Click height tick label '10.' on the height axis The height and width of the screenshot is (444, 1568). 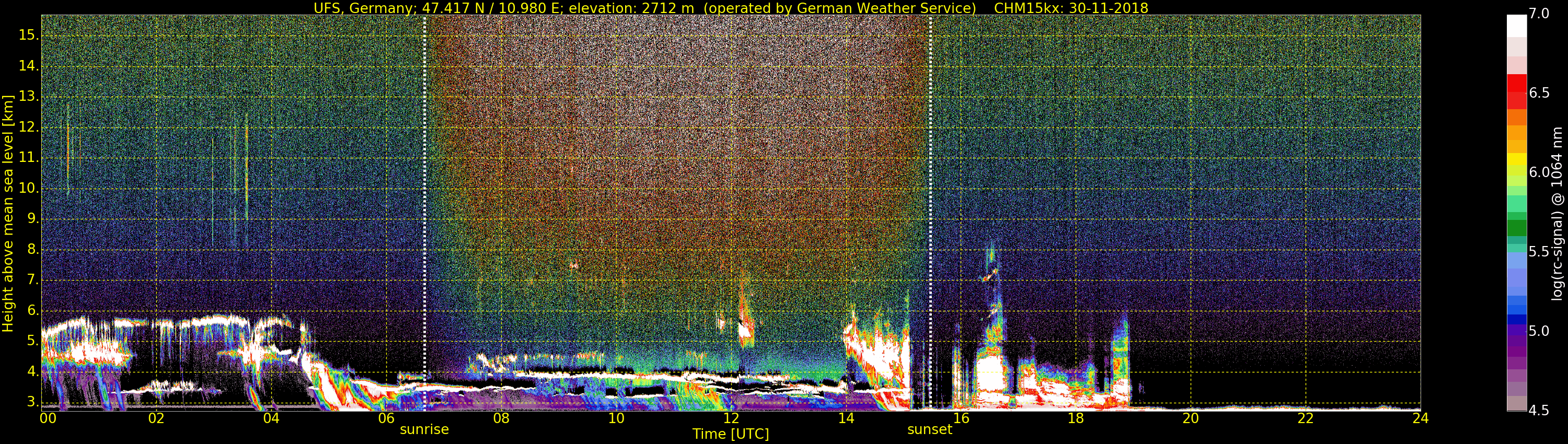coord(29,189)
